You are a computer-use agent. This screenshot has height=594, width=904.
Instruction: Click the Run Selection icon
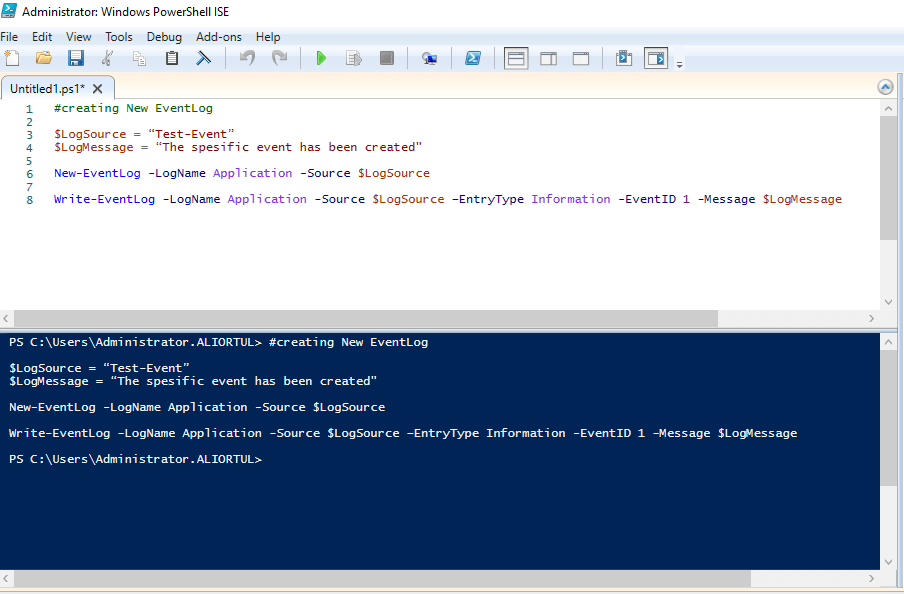353,58
